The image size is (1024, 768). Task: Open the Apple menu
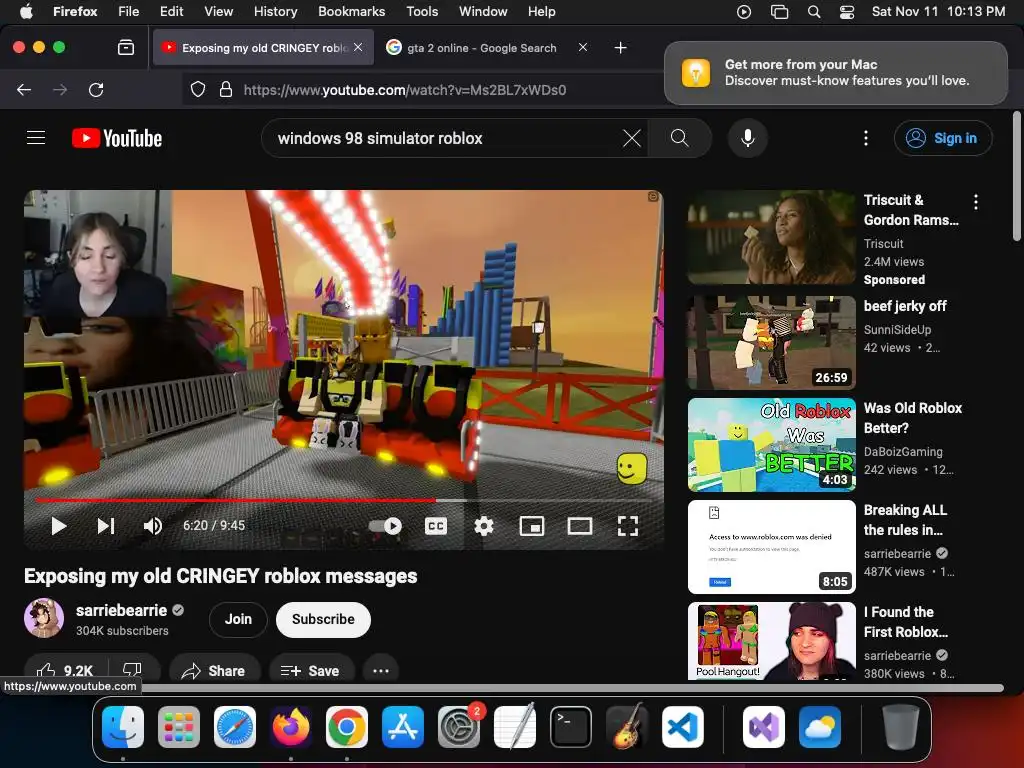(x=26, y=11)
